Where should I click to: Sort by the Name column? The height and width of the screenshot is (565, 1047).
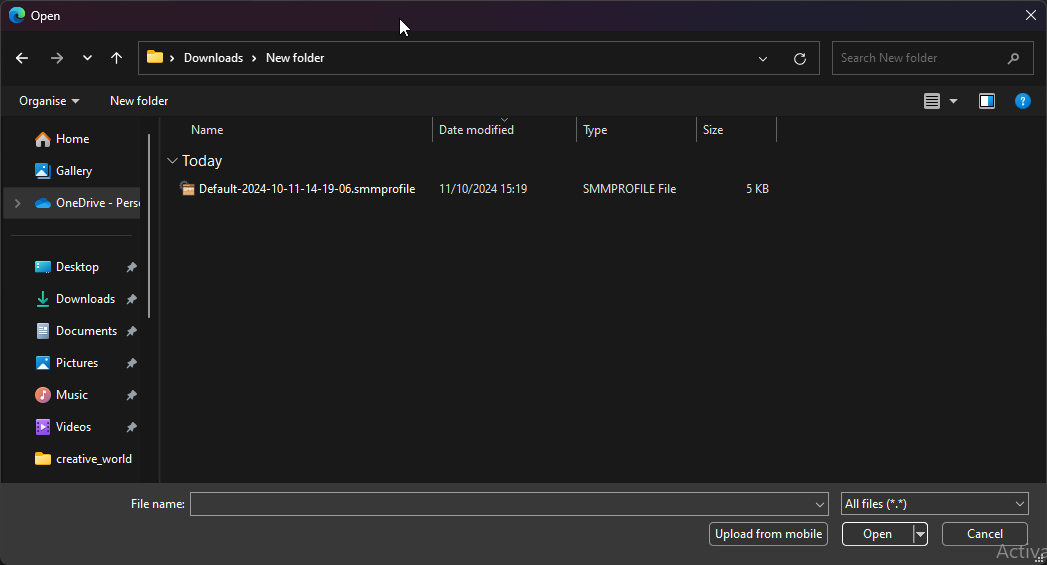pos(207,130)
